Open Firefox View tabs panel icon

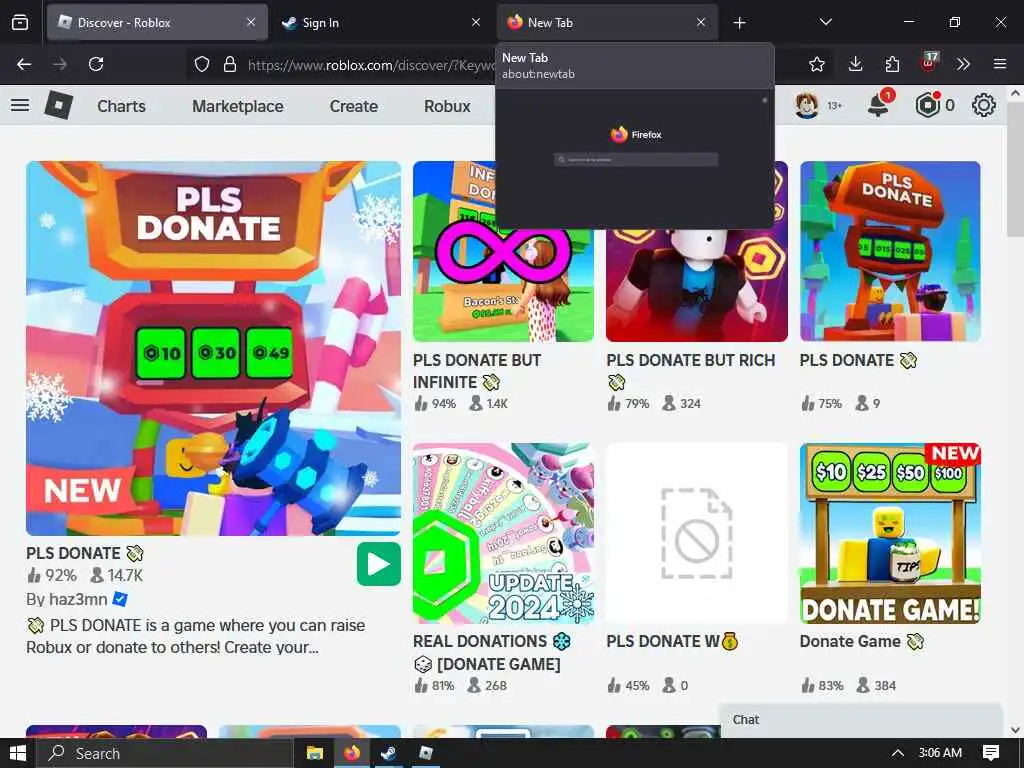pyautogui.click(x=20, y=22)
